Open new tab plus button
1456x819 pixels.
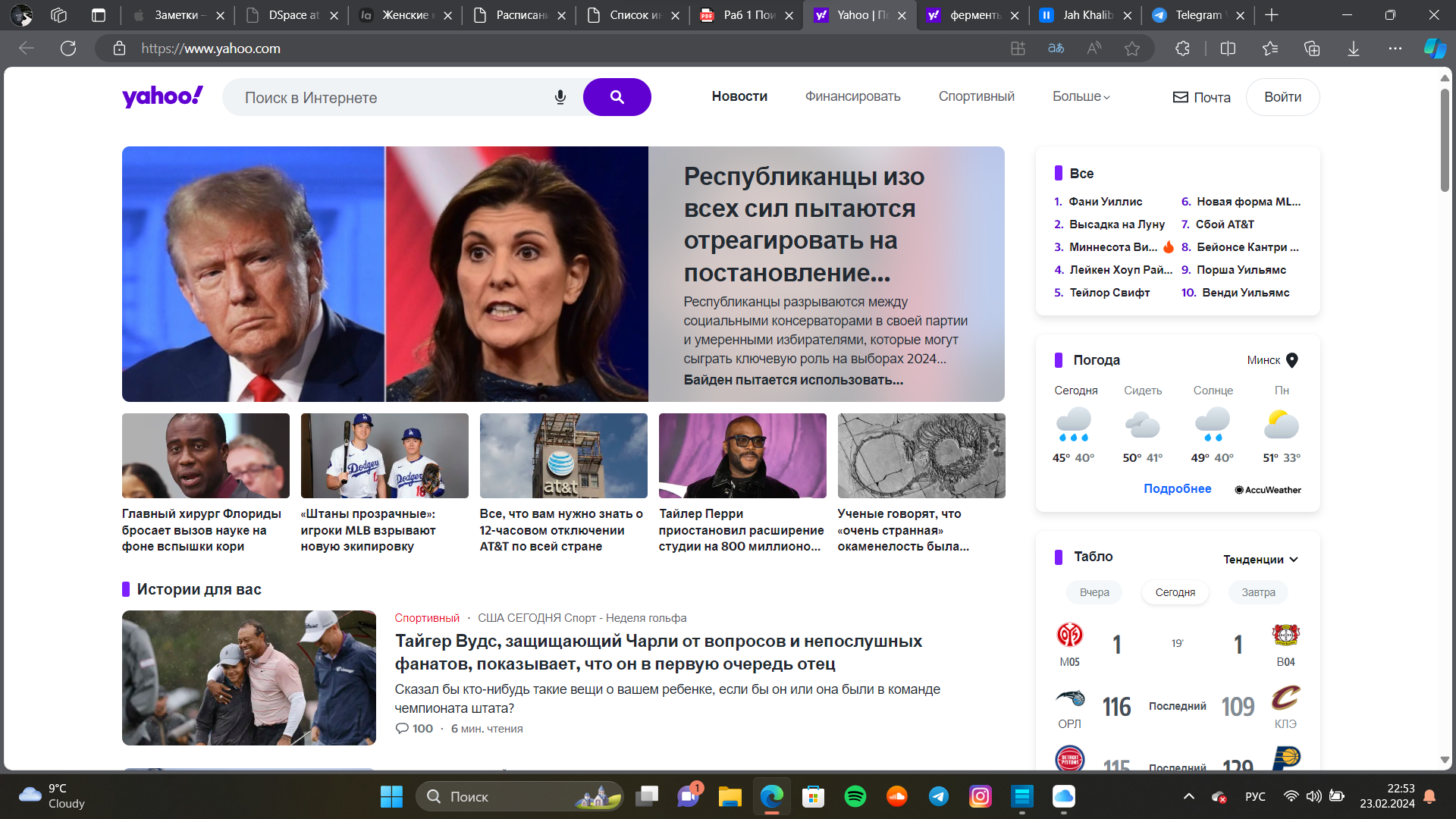pyautogui.click(x=1272, y=15)
